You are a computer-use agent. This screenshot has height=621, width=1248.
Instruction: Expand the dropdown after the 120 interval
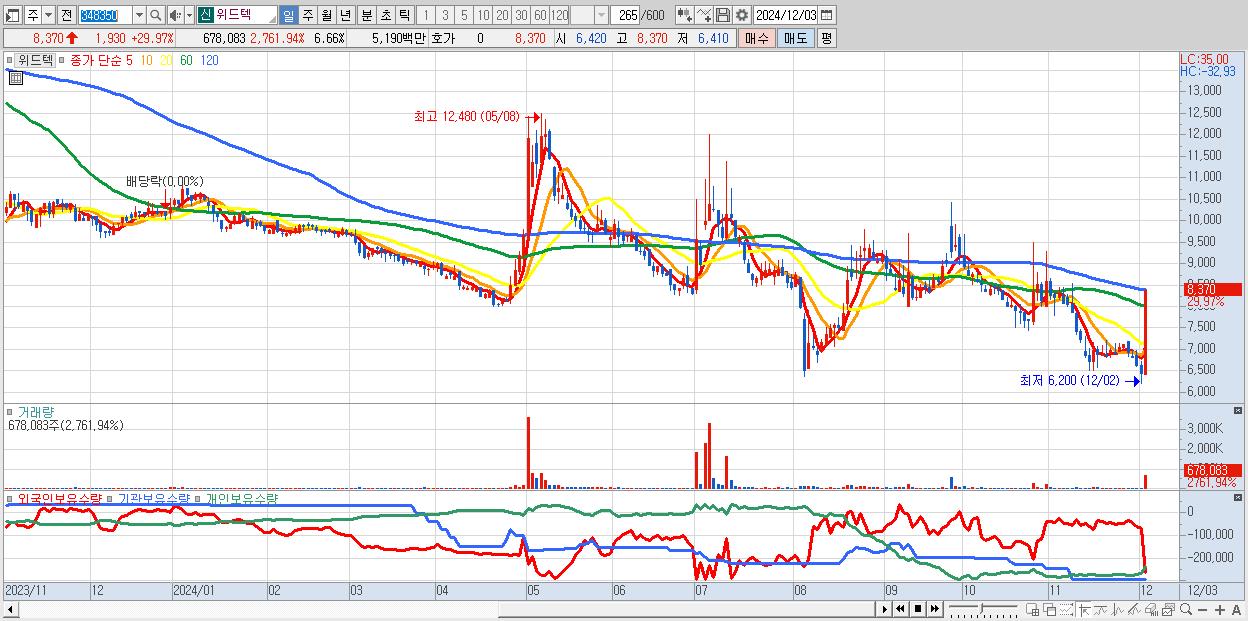(x=601, y=15)
